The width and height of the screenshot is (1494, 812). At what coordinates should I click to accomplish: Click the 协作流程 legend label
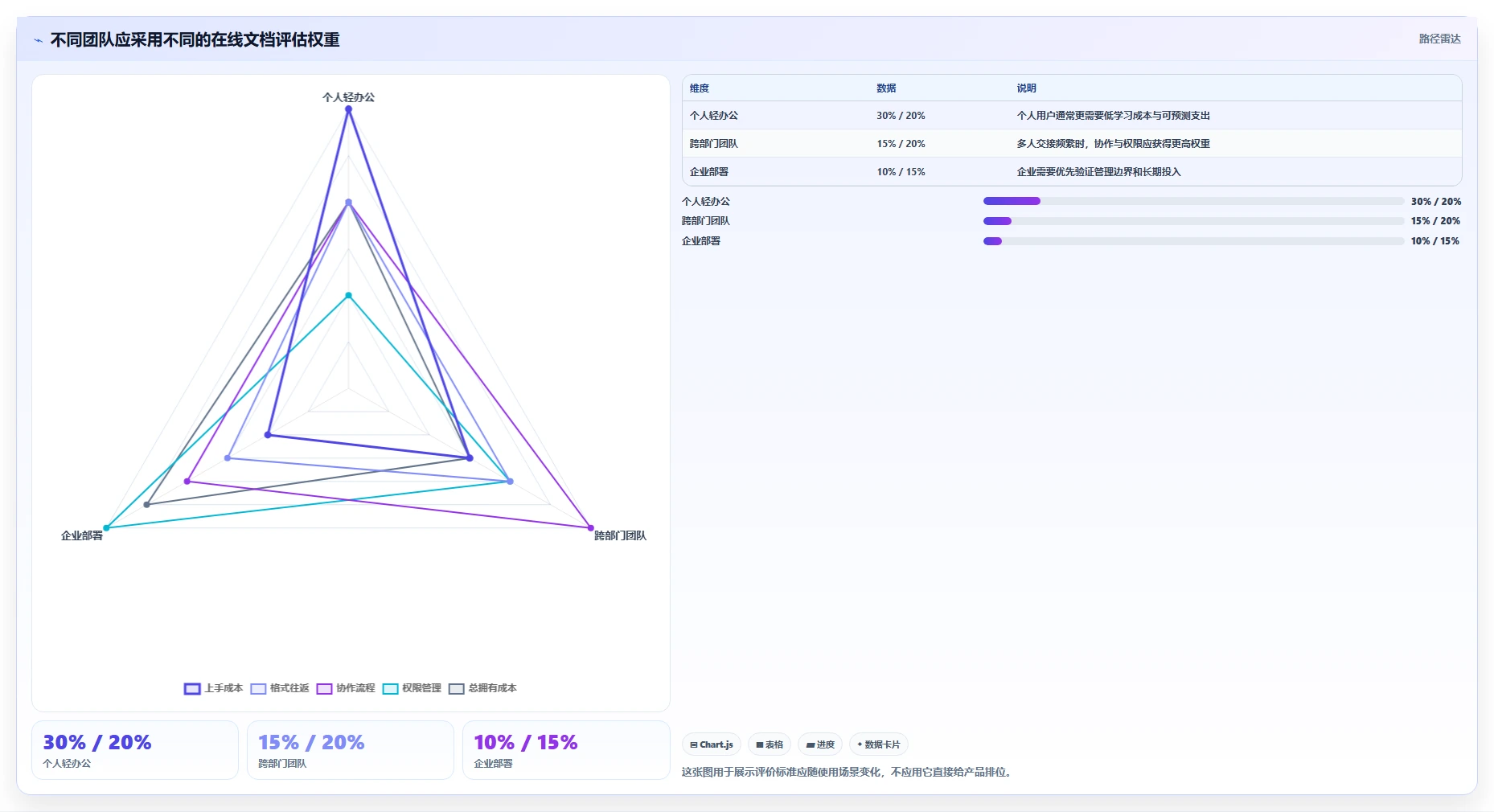point(355,688)
